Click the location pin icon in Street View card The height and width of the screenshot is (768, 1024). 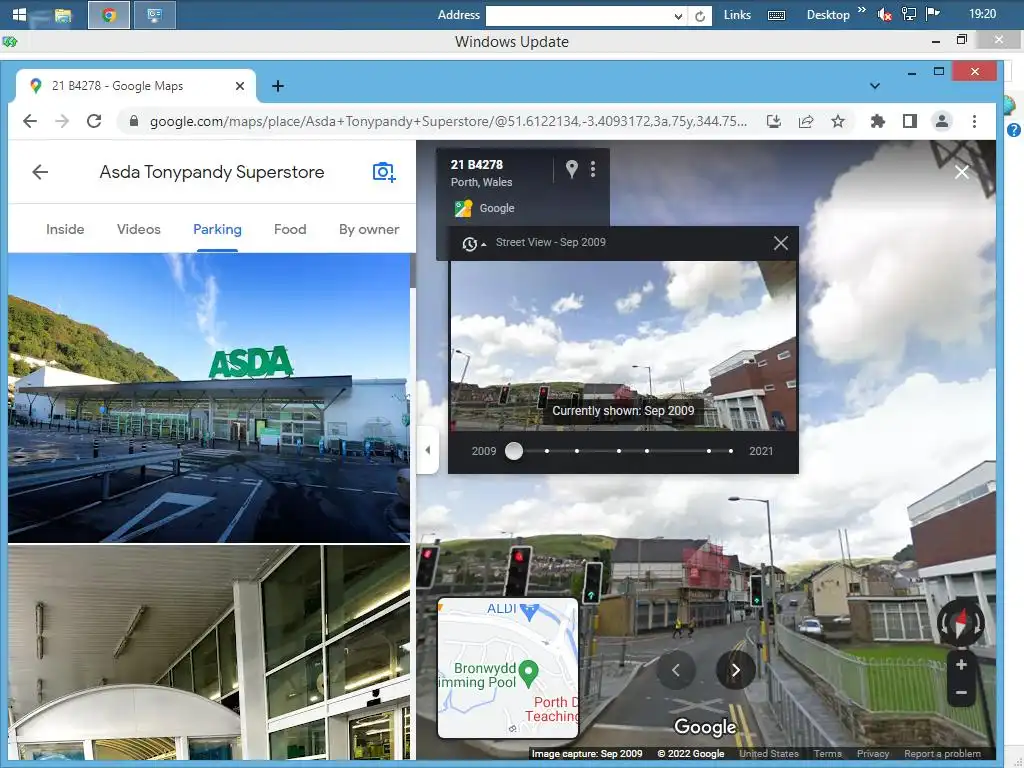(x=571, y=168)
